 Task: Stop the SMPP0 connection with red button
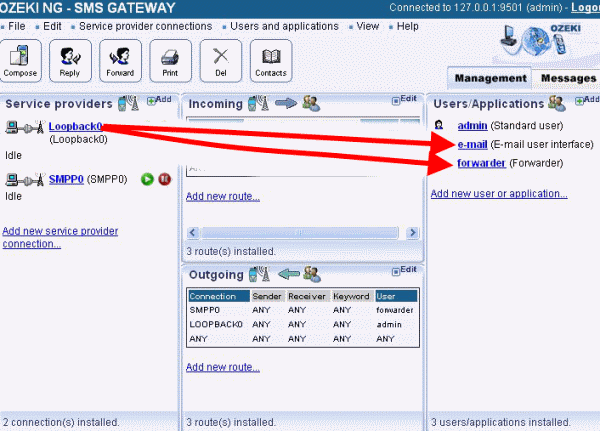[165, 179]
